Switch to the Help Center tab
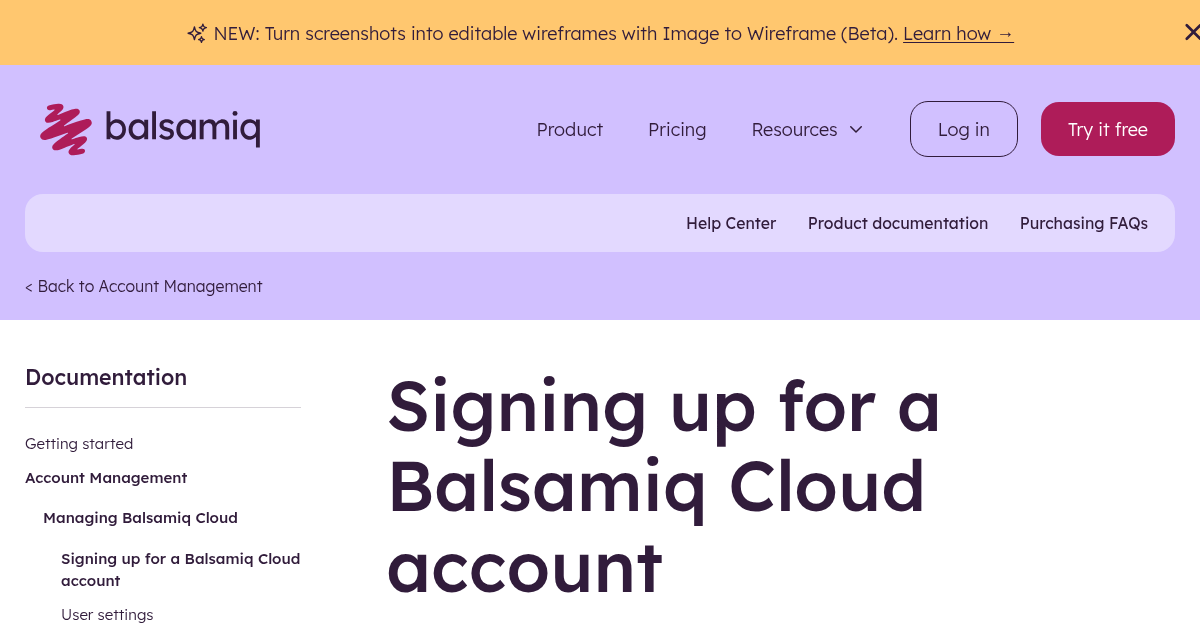 coord(731,223)
